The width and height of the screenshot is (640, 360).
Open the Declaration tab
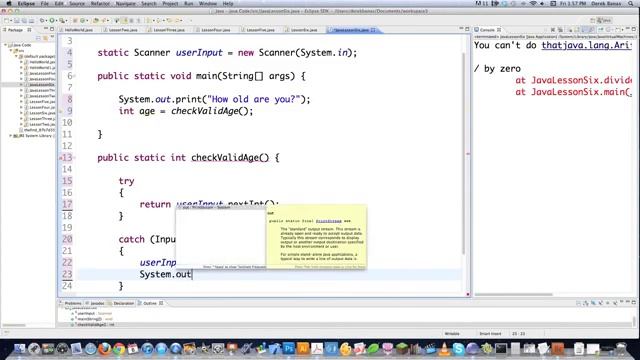tap(123, 303)
